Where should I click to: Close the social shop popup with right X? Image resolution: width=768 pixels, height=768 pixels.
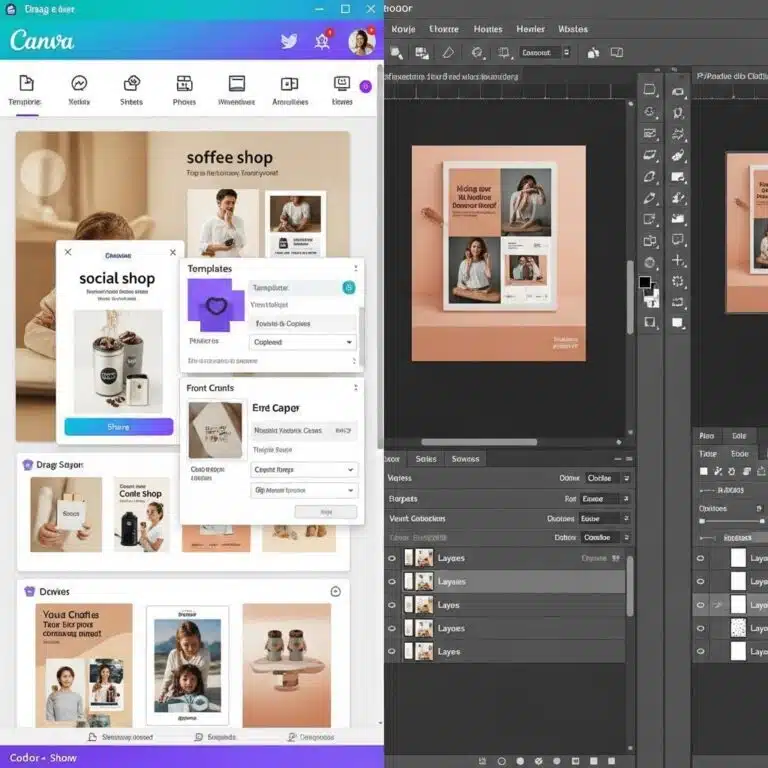173,253
